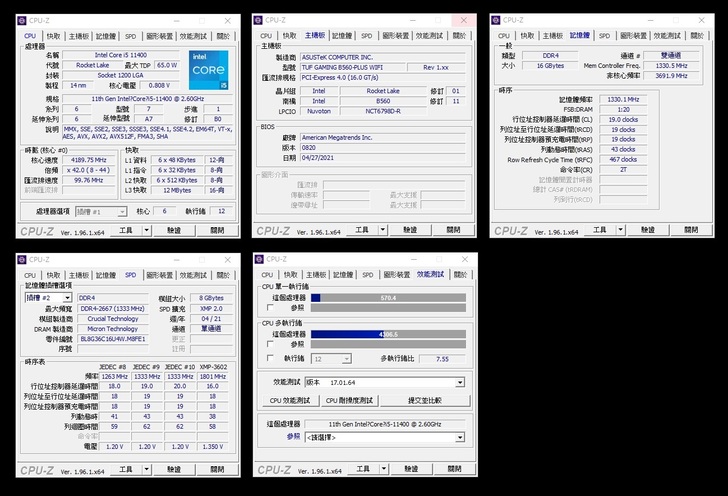Viewport: 728px width, 496px height.
Task: Click 關閉 button in mainboard window
Action: click(x=453, y=229)
